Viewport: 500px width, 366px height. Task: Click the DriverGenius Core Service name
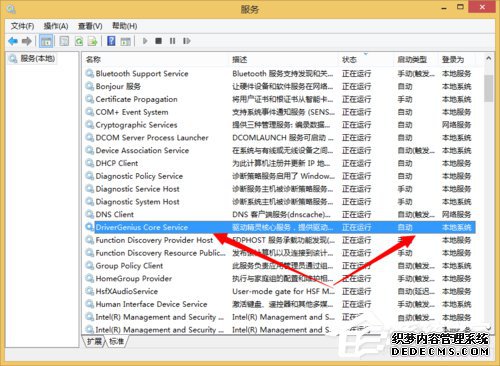tap(142, 227)
